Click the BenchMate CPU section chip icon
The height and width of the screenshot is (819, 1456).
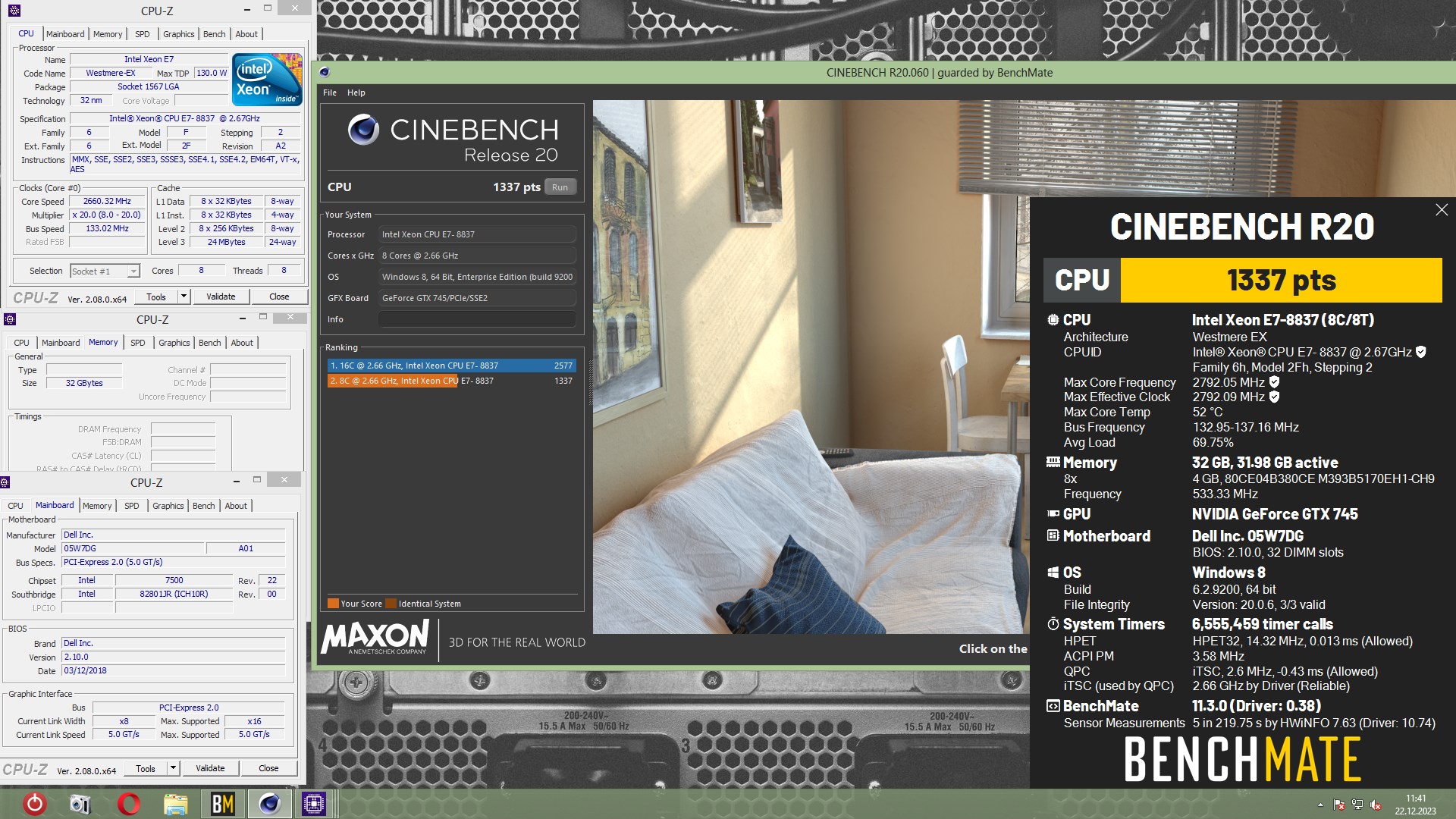1053,320
